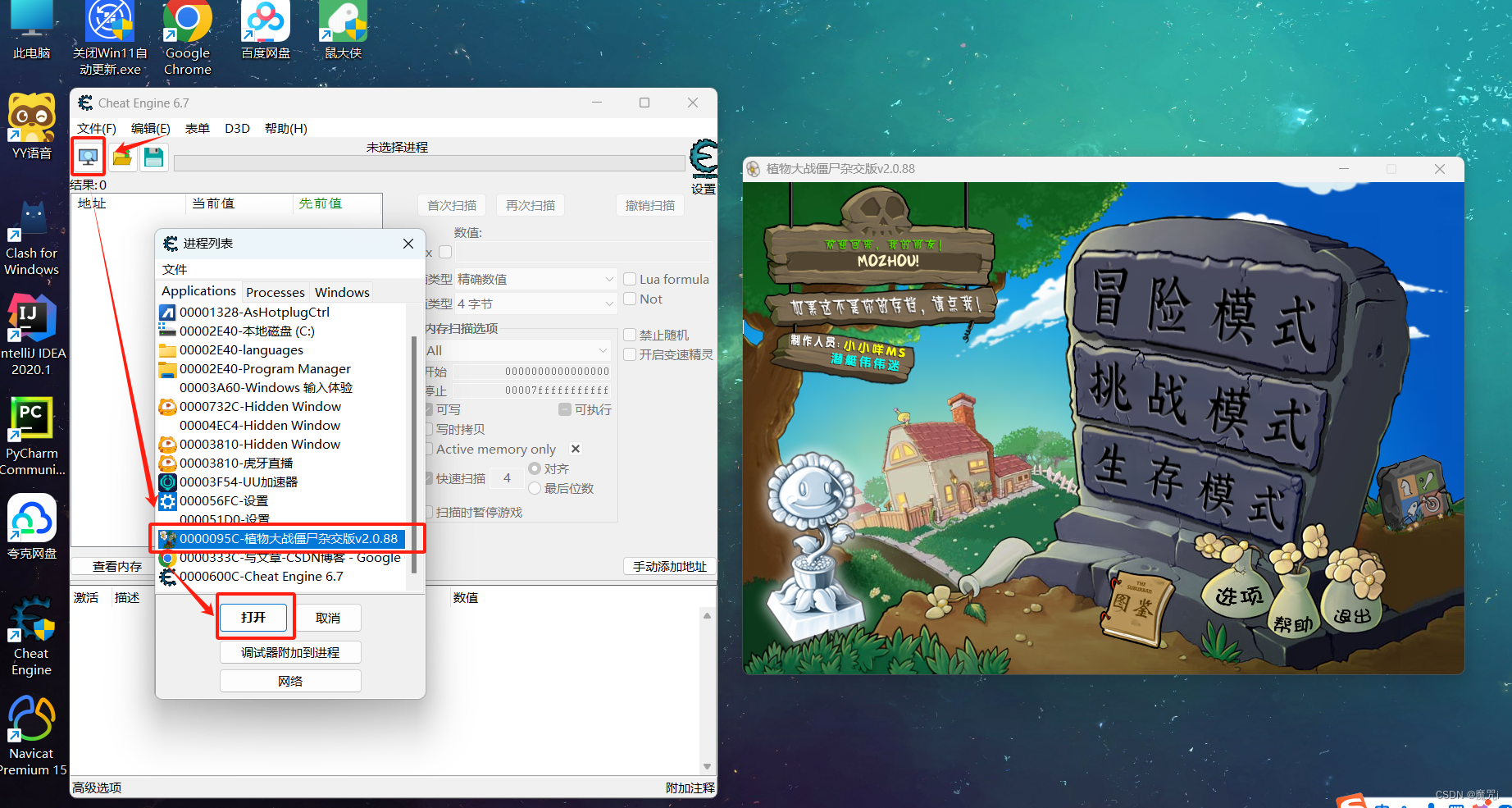The width and height of the screenshot is (1512, 808).
Task: Click the 数值 value input field
Action: click(x=584, y=252)
